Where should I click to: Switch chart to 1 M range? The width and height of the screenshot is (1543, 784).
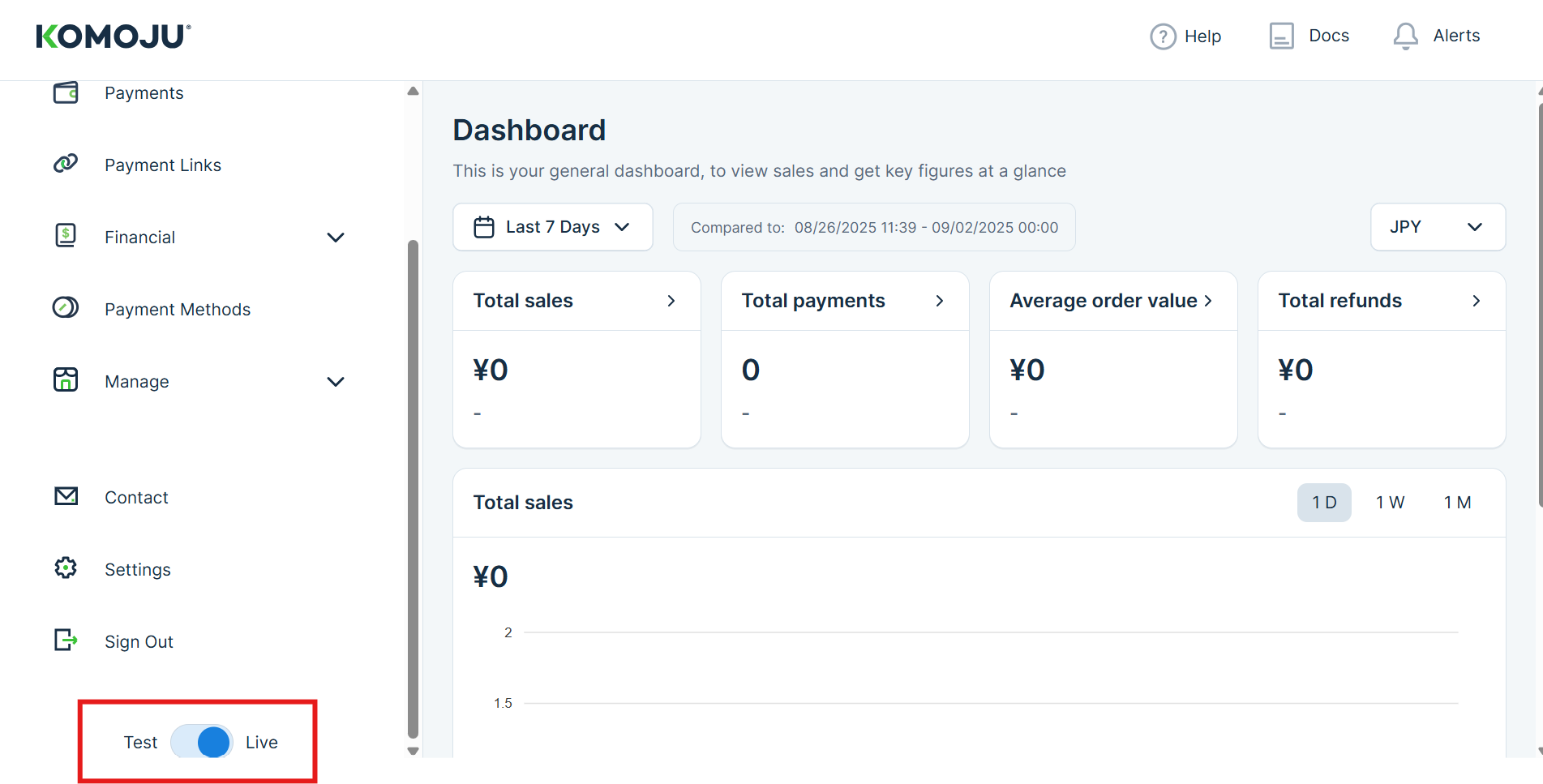pos(1457,503)
